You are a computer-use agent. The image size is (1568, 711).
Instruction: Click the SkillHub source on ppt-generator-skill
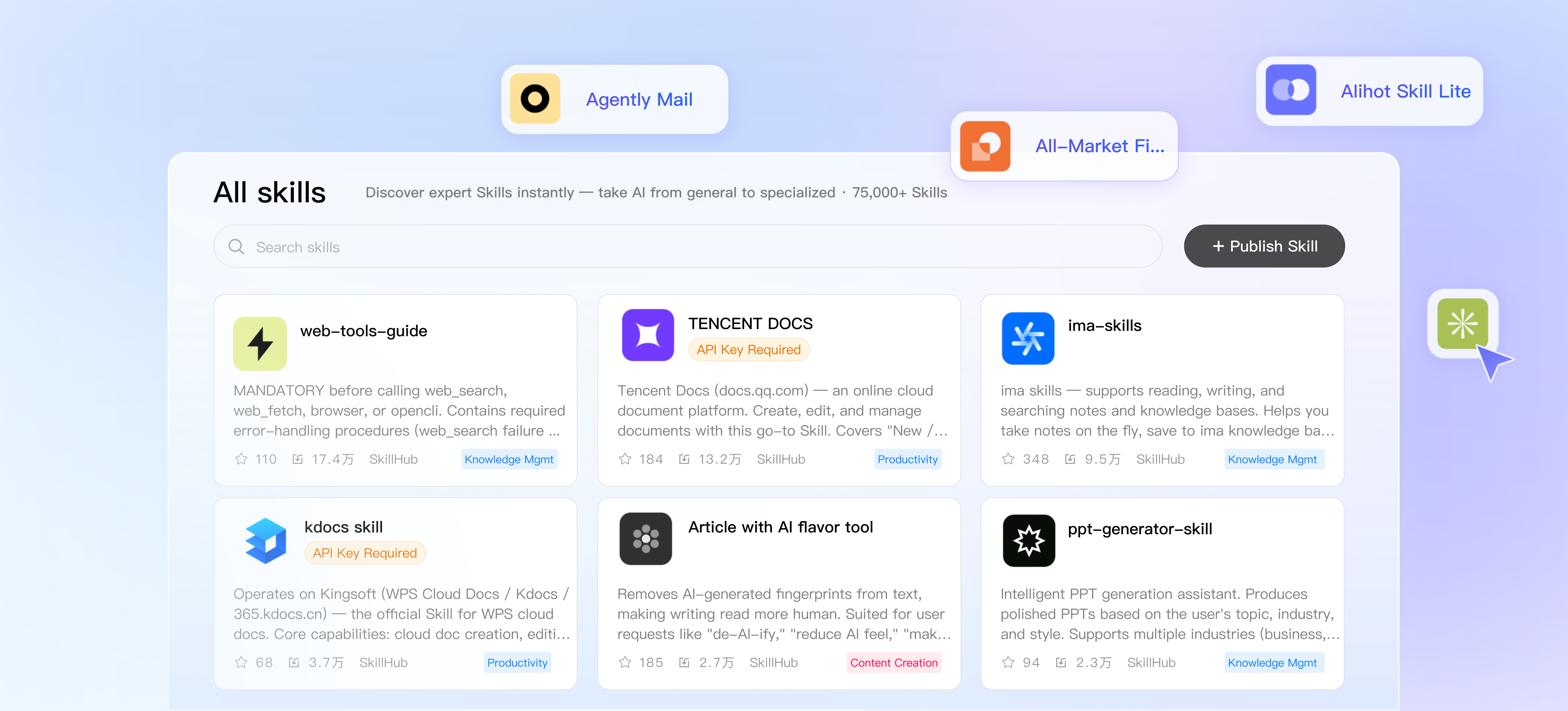point(1151,662)
